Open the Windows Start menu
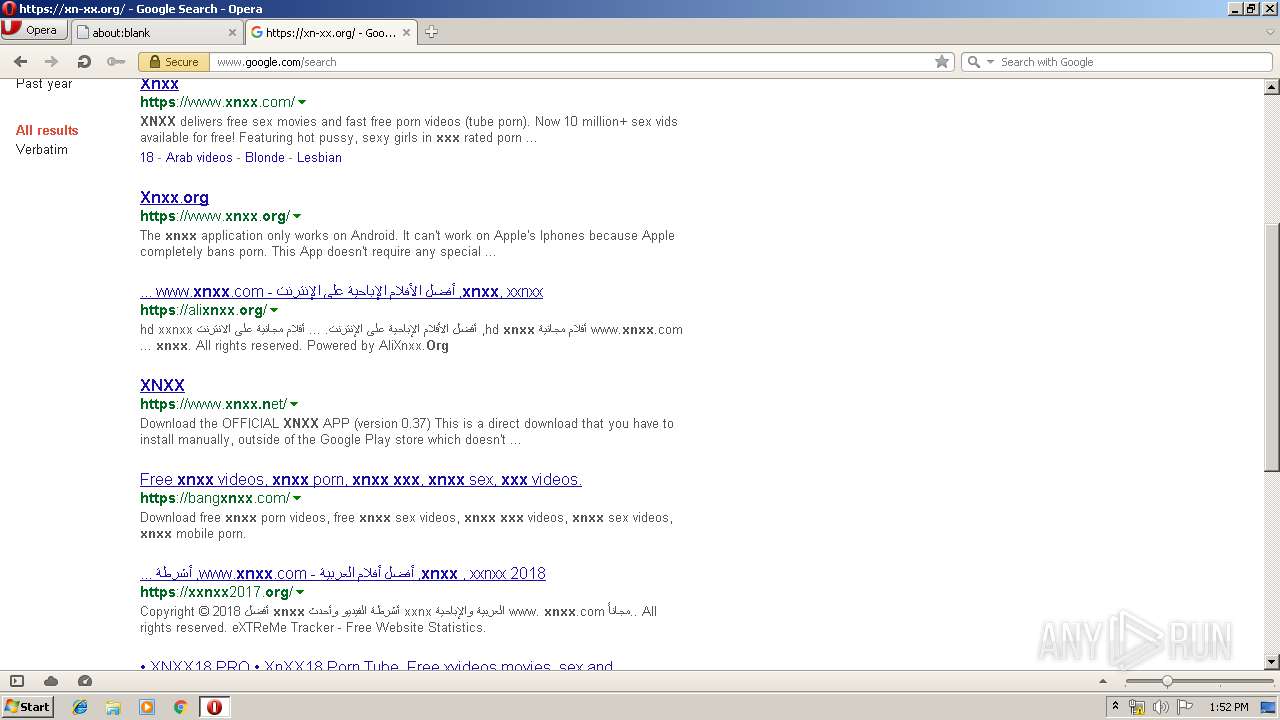Screen dimensions: 1280x720 [x=27, y=707]
